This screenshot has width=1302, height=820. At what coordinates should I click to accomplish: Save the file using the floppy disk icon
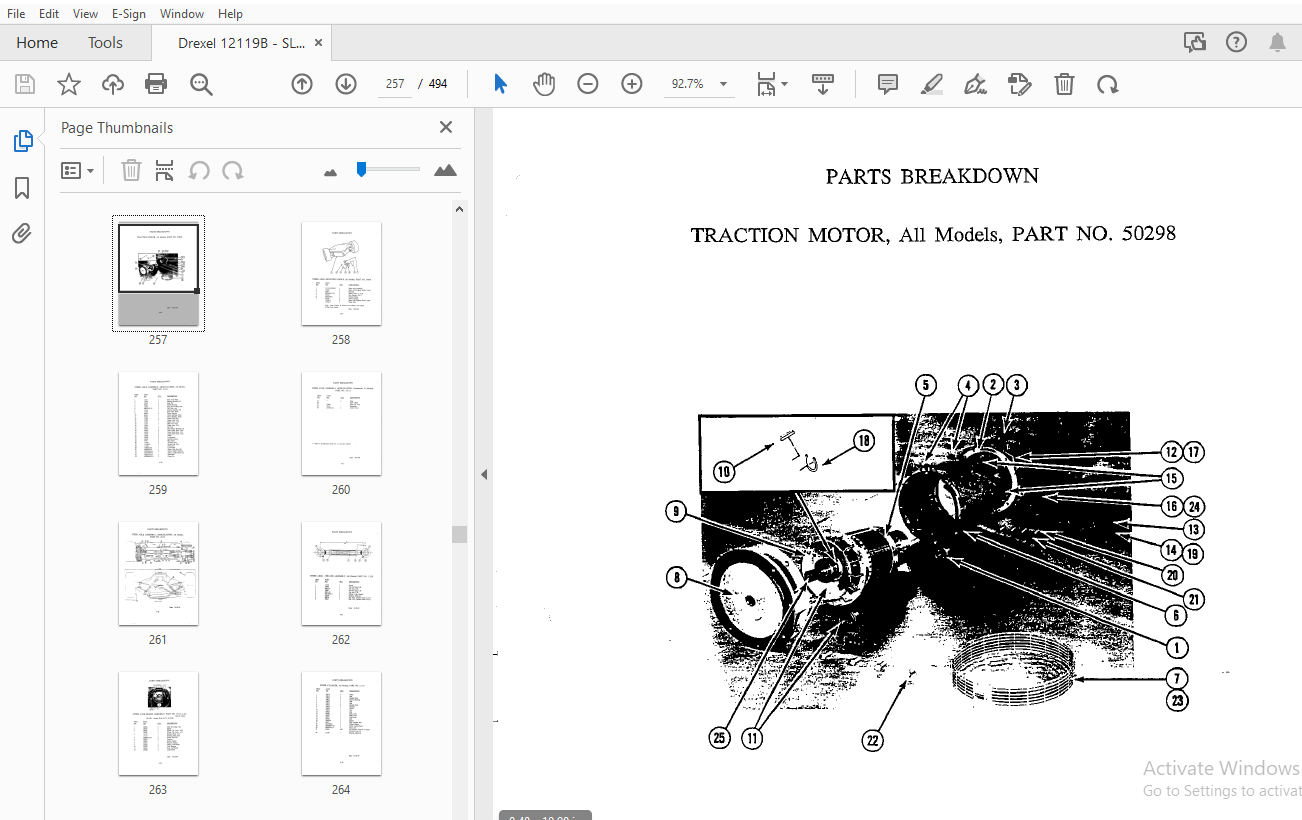[25, 84]
